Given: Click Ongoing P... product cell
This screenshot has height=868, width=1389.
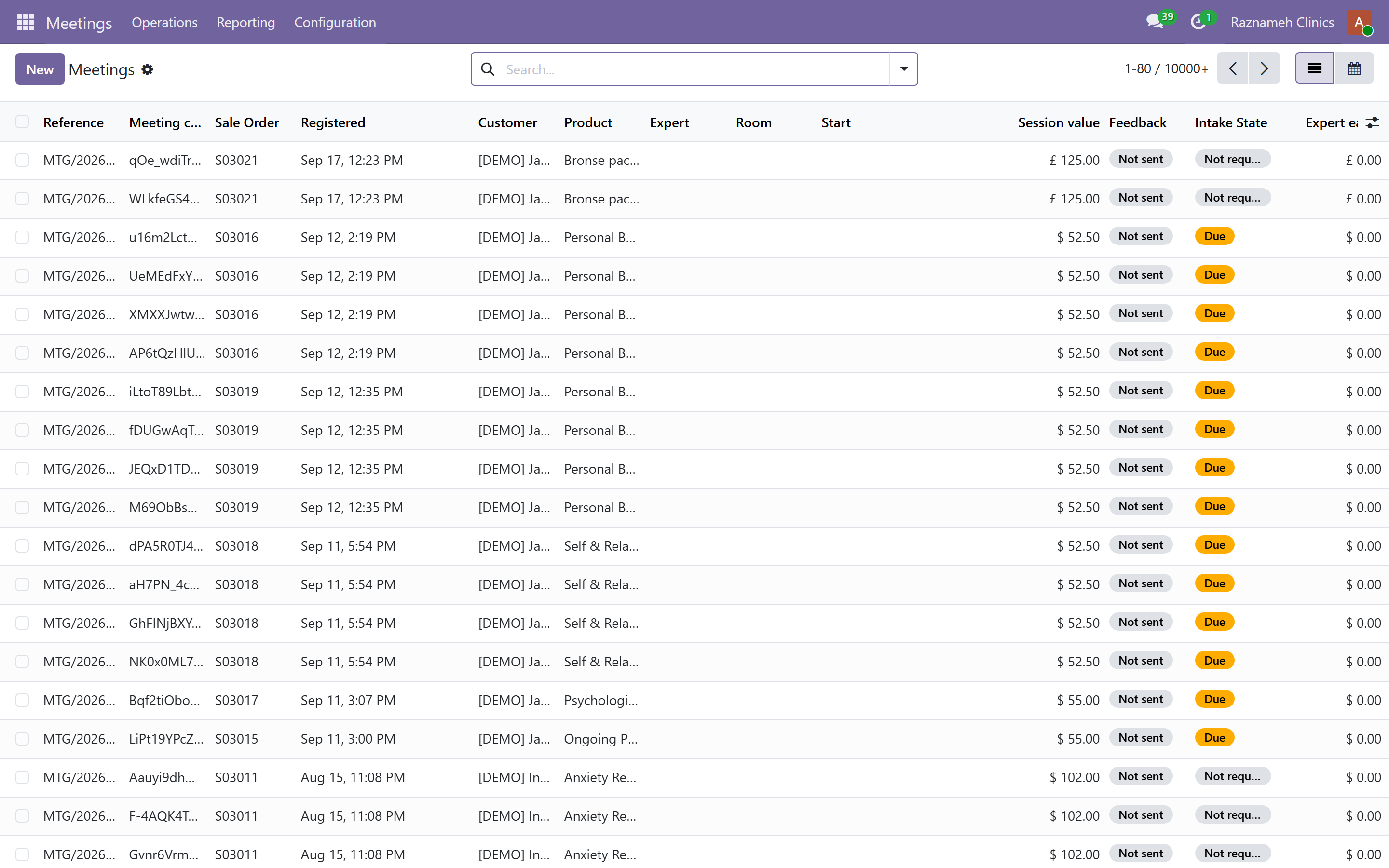Looking at the screenshot, I should tap(600, 739).
